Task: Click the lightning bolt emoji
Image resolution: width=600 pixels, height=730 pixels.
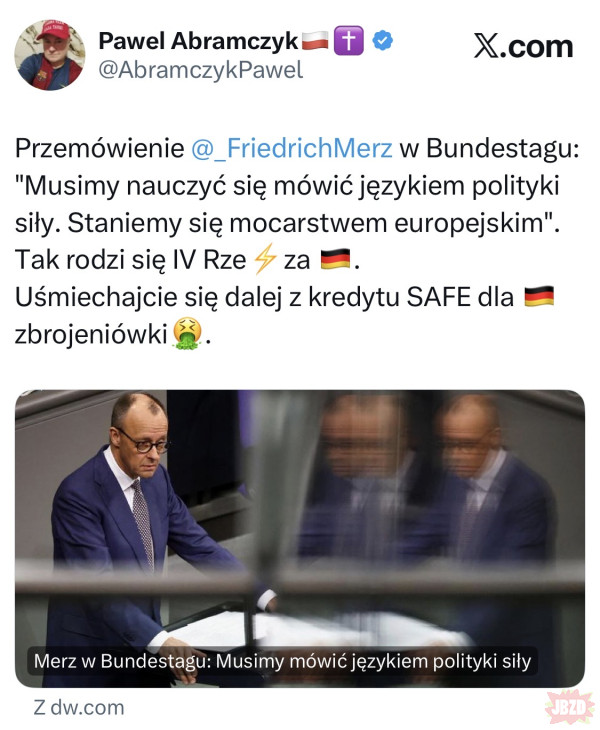Action: point(265,259)
